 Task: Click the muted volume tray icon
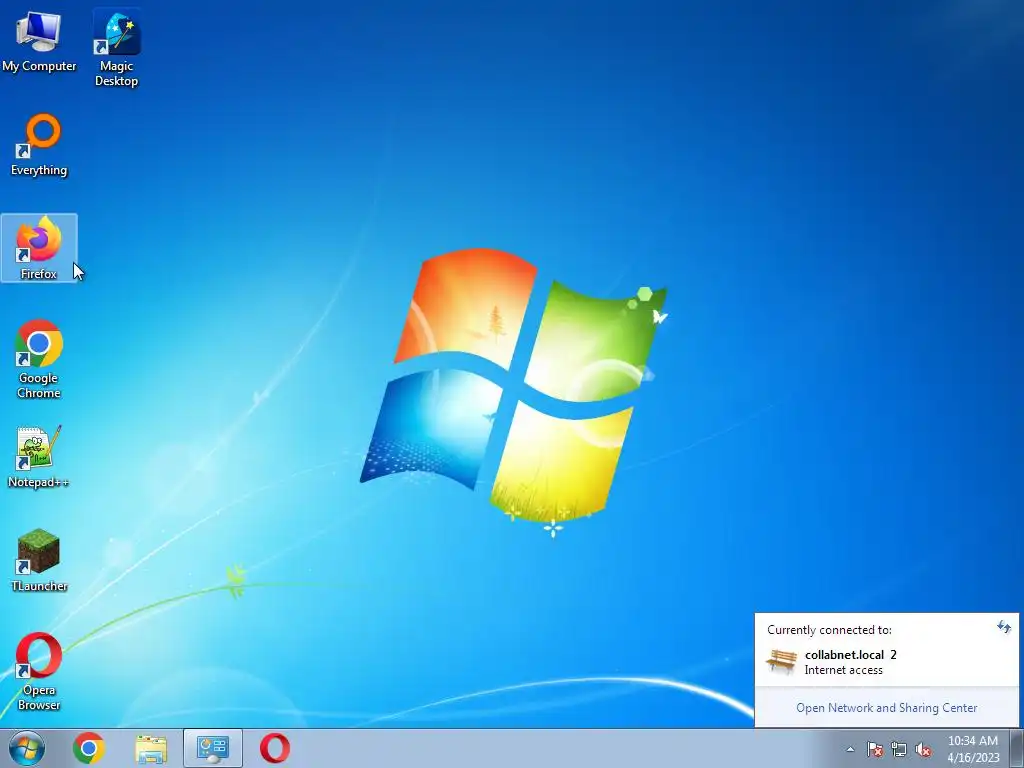point(923,749)
